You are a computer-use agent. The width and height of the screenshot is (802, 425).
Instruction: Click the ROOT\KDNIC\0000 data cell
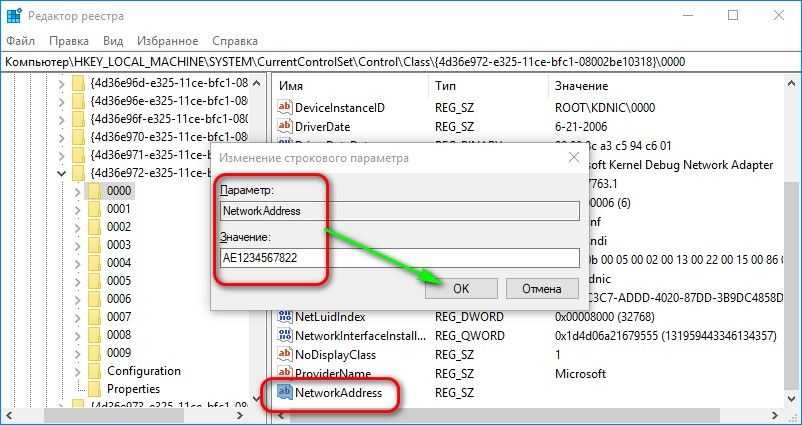tap(605, 108)
